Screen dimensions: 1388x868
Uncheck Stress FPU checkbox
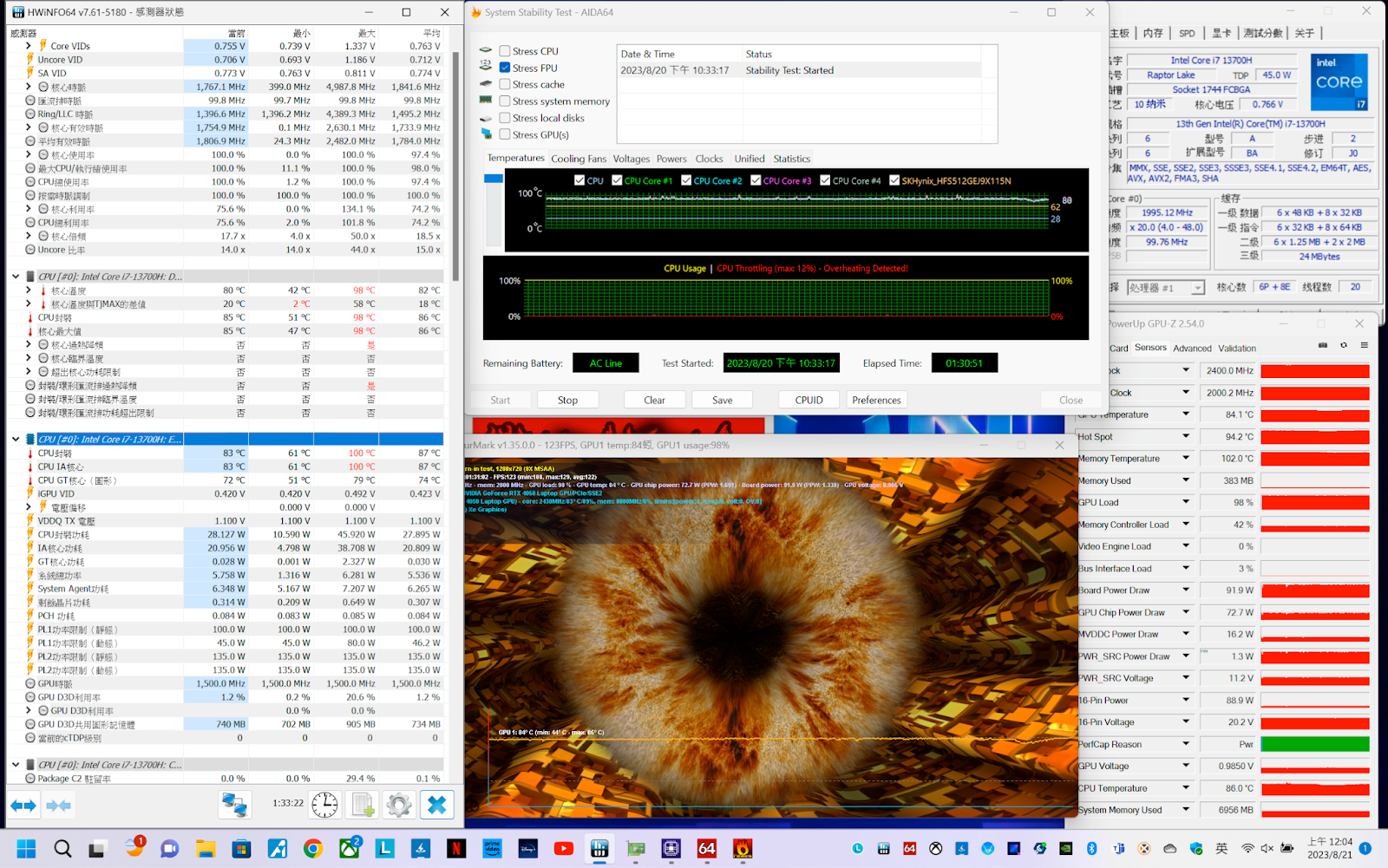tap(505, 68)
